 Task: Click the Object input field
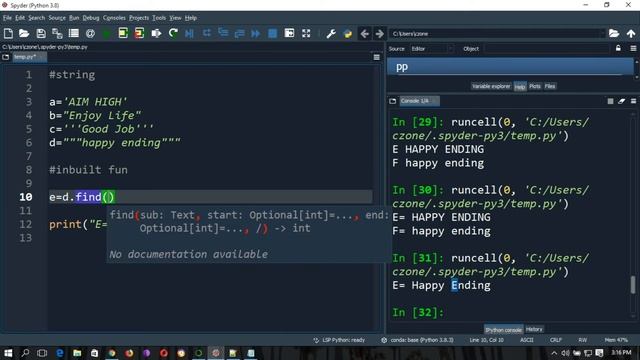[546, 49]
